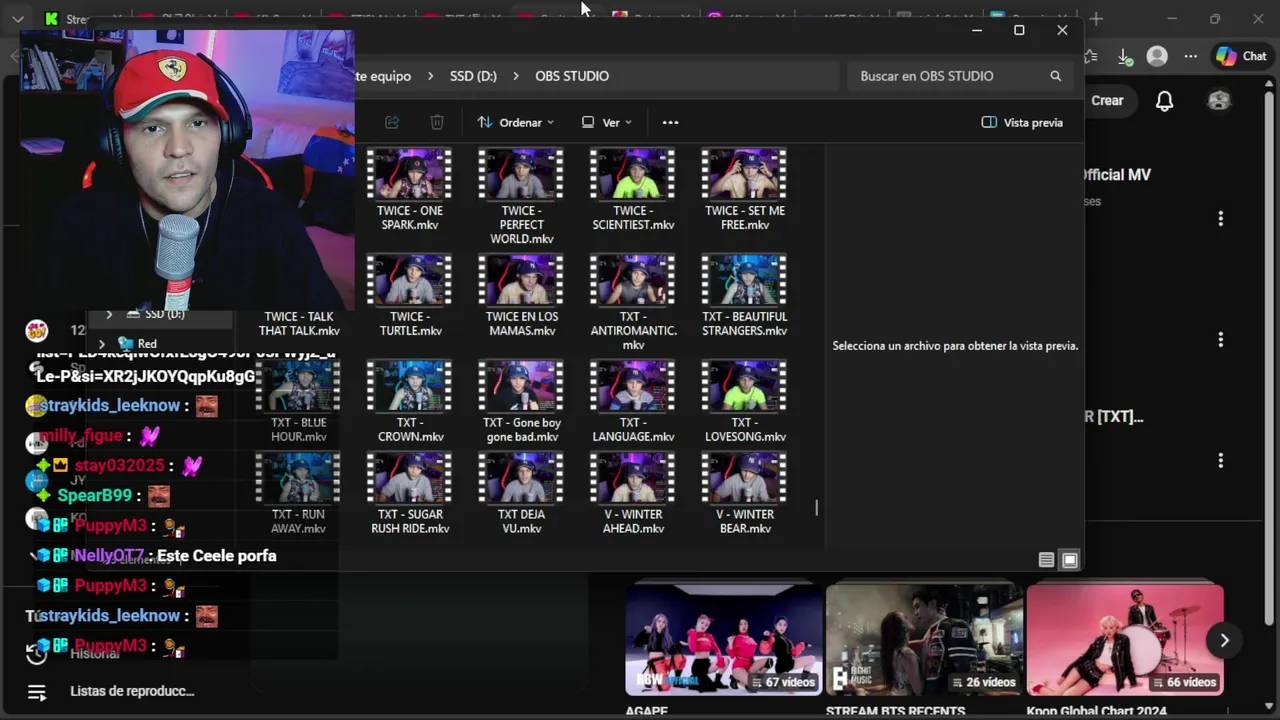The height and width of the screenshot is (720, 1280).
Task: Select TXT - CROWN.mkv file
Action: click(409, 402)
